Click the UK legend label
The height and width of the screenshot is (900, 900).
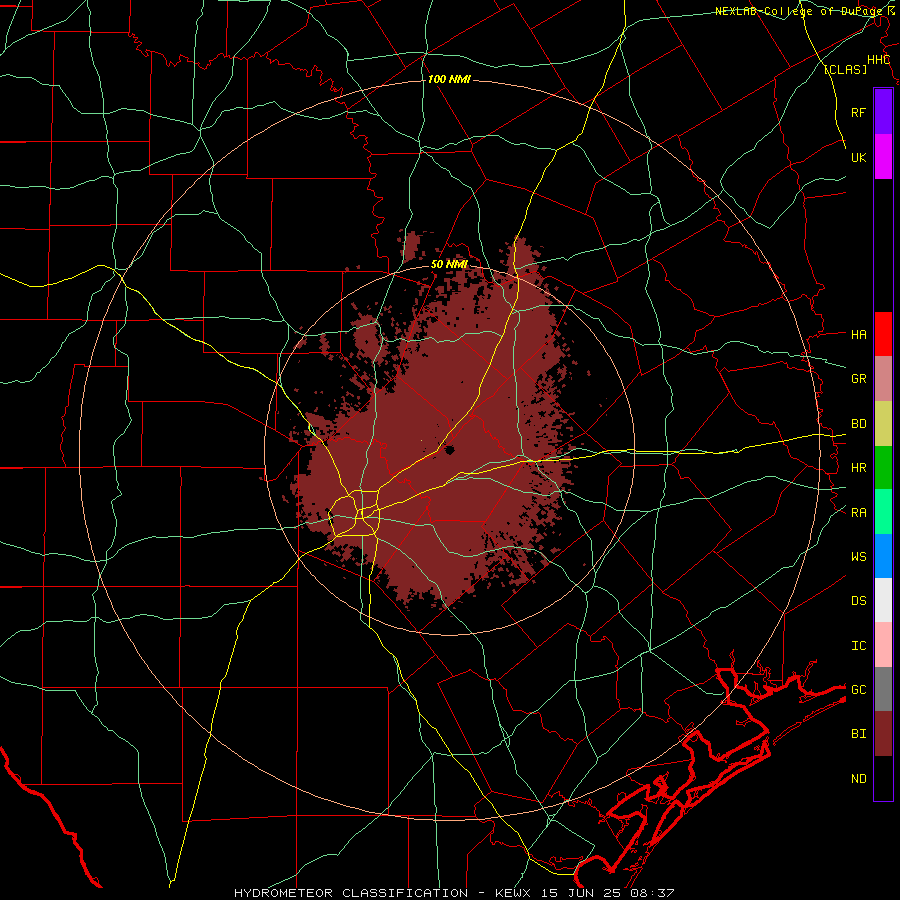click(858, 157)
